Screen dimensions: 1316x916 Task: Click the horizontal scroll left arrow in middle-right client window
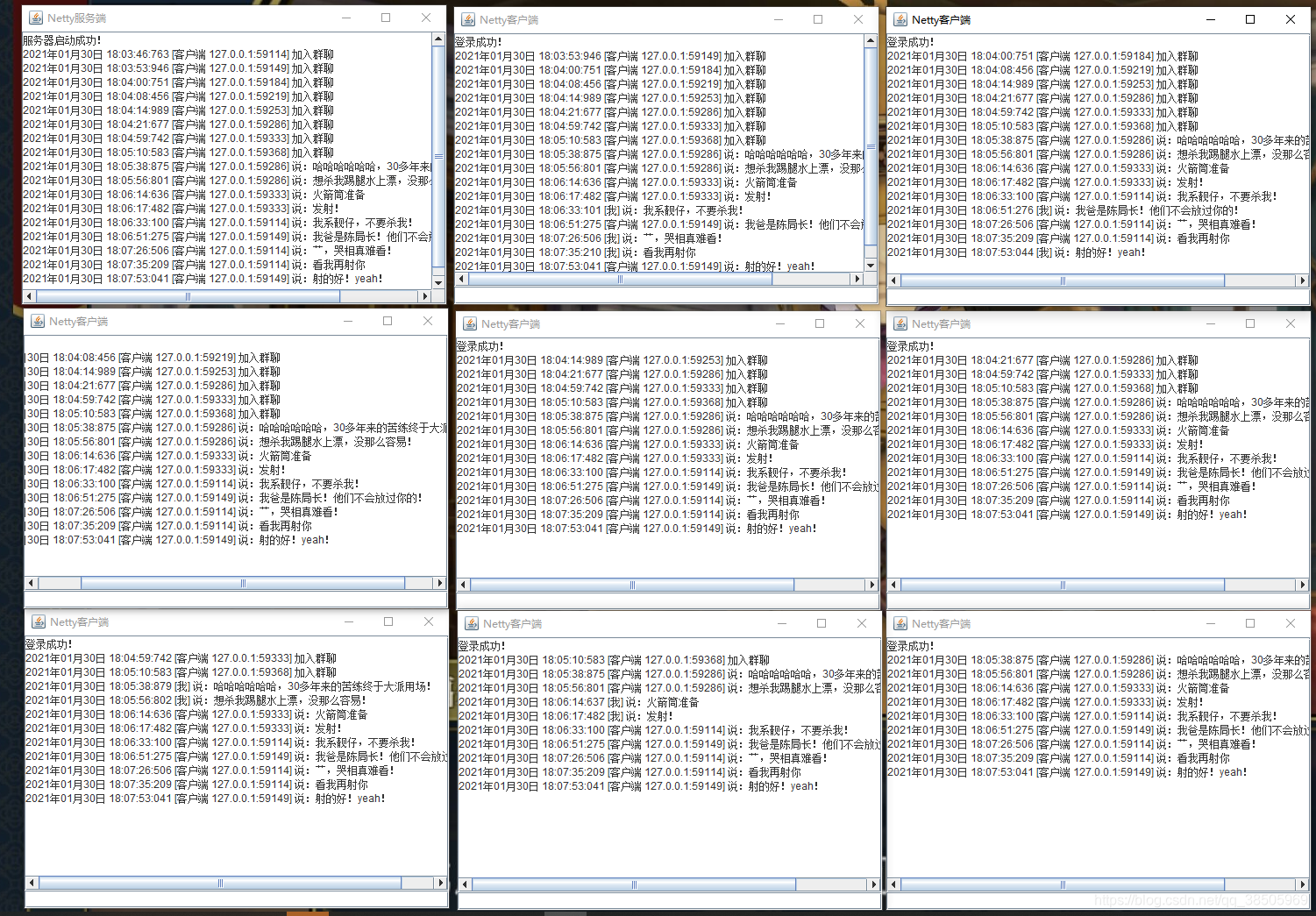893,585
